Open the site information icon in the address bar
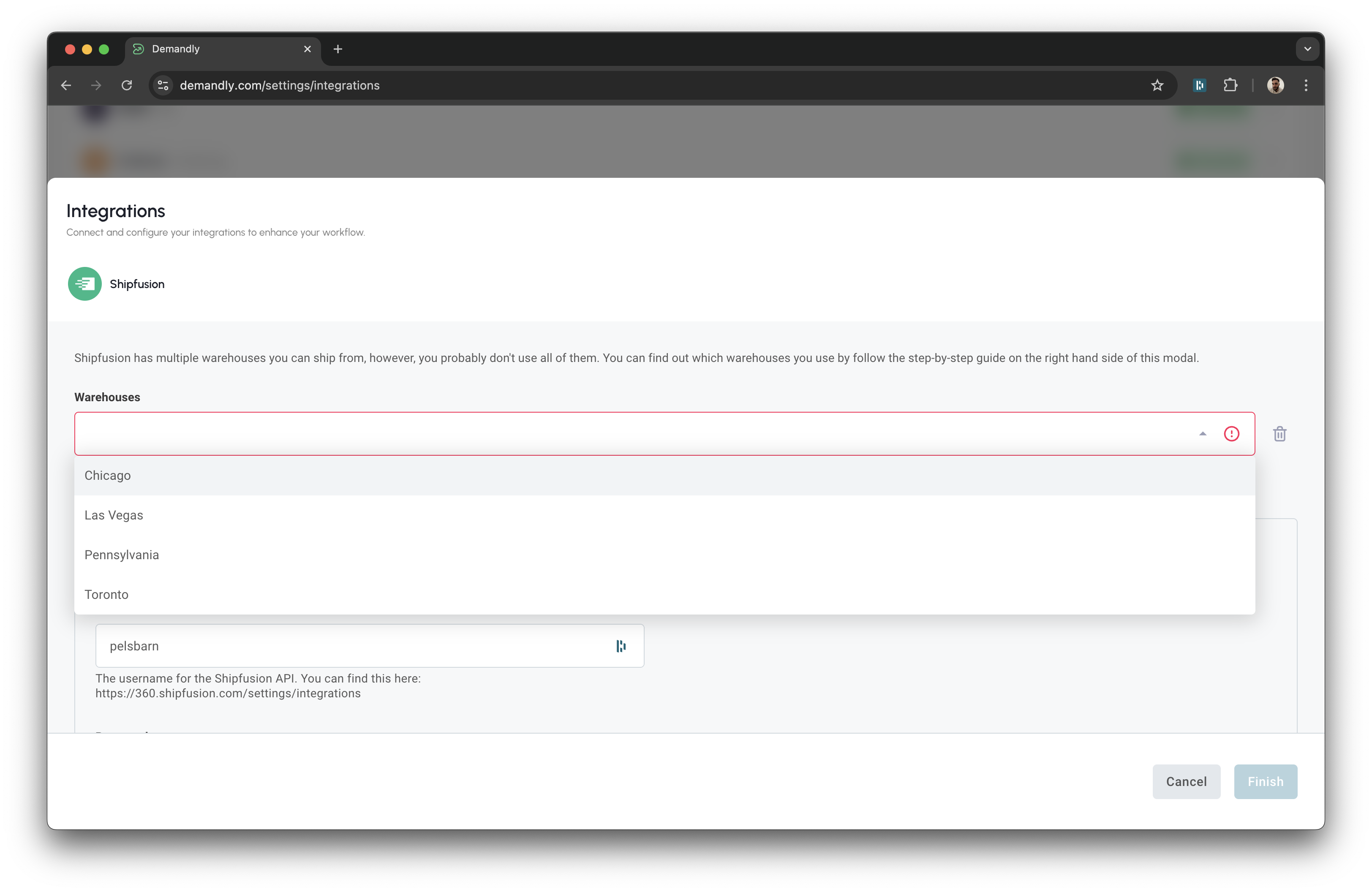 tap(163, 85)
